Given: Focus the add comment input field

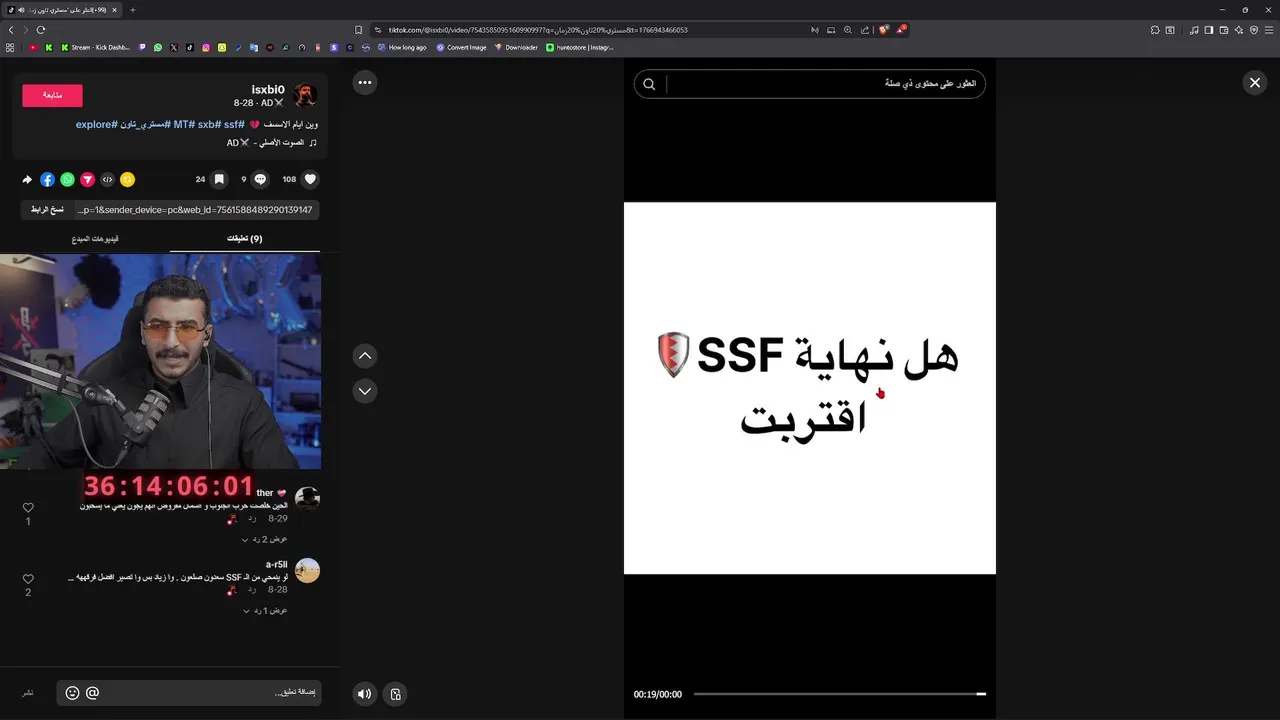Looking at the screenshot, I should [190, 693].
